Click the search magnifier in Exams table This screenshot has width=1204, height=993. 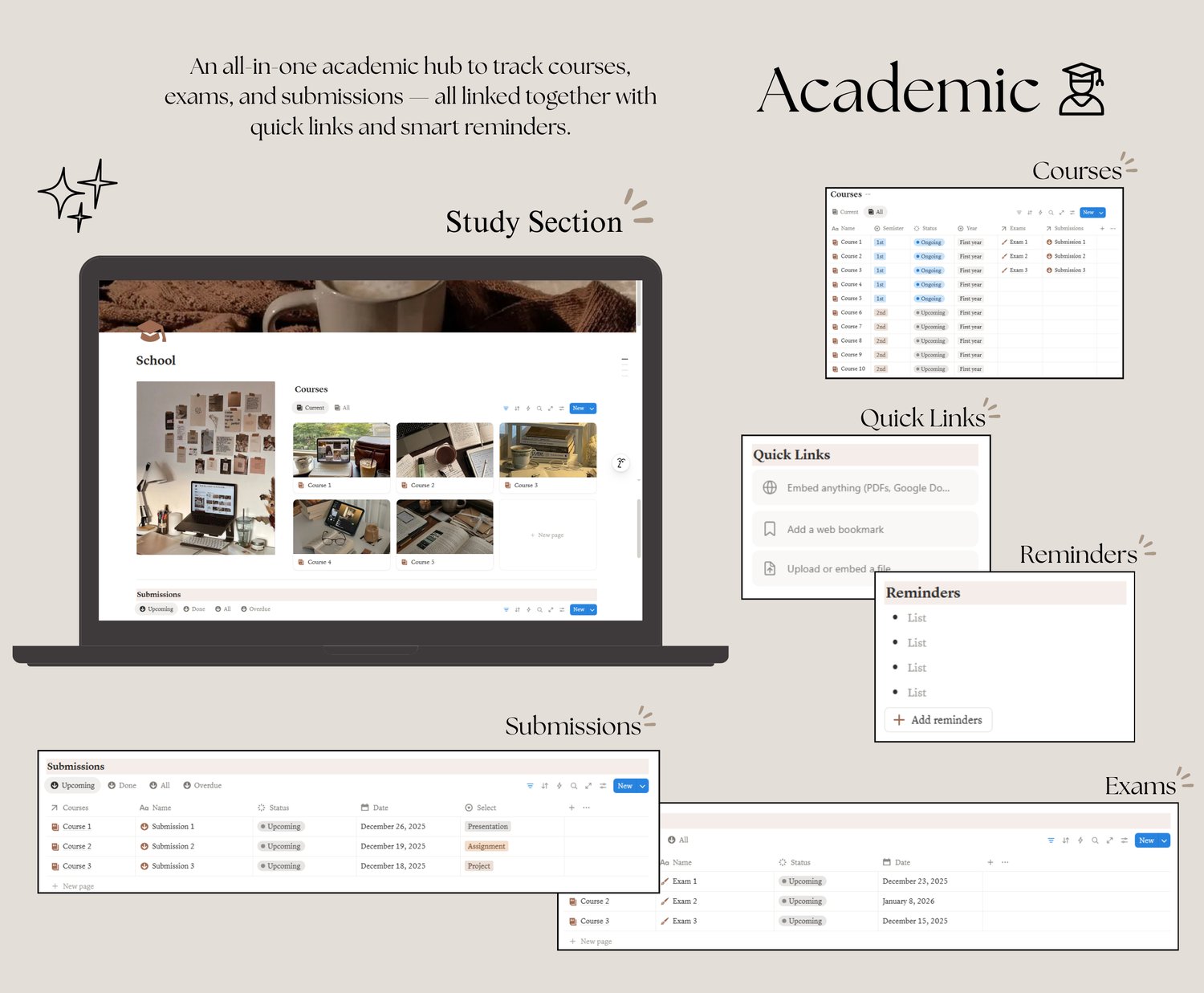(x=1095, y=840)
